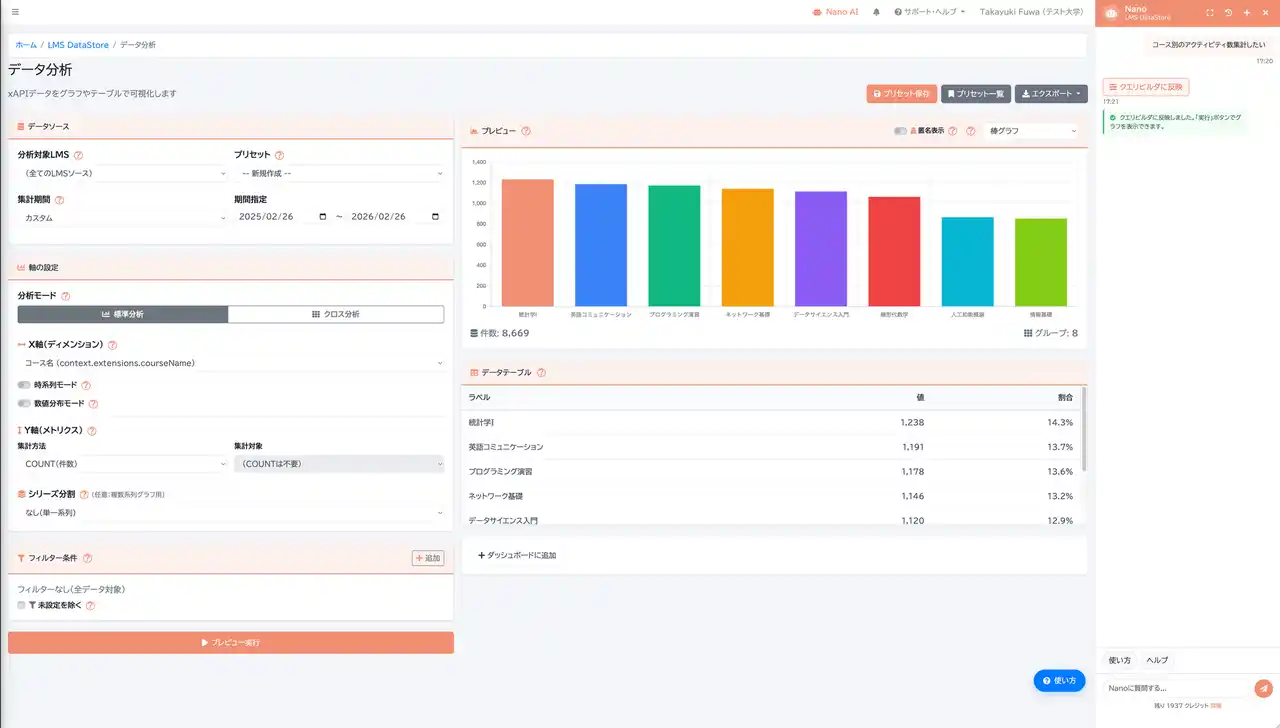The width and height of the screenshot is (1280, 728).
Task: Send a message with the paper plane icon
Action: [1263, 688]
